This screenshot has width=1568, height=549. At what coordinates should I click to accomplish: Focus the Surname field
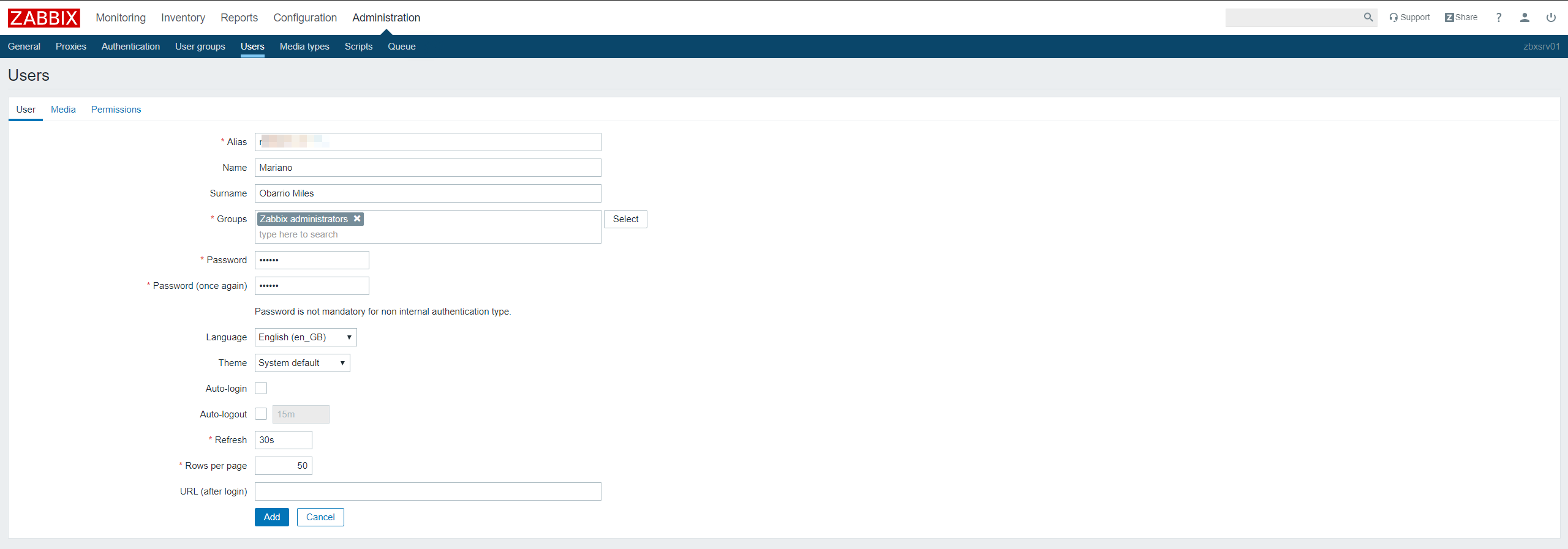click(x=428, y=193)
